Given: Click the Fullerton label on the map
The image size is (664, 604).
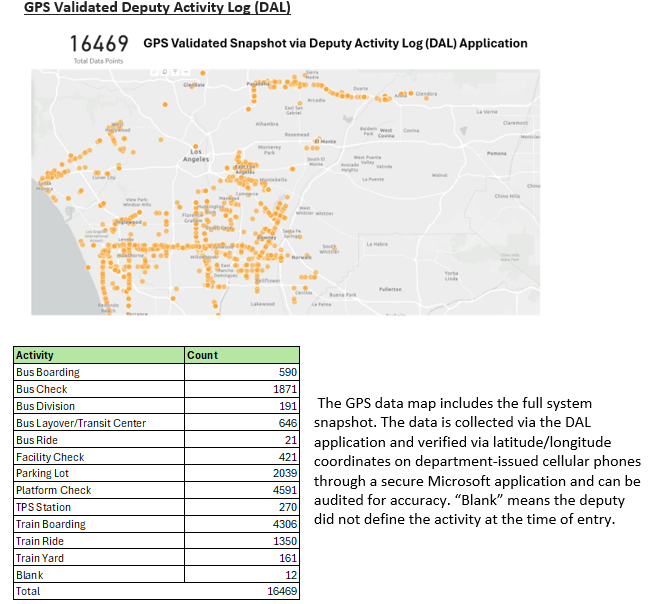Looking at the screenshot, I should click(x=390, y=288).
